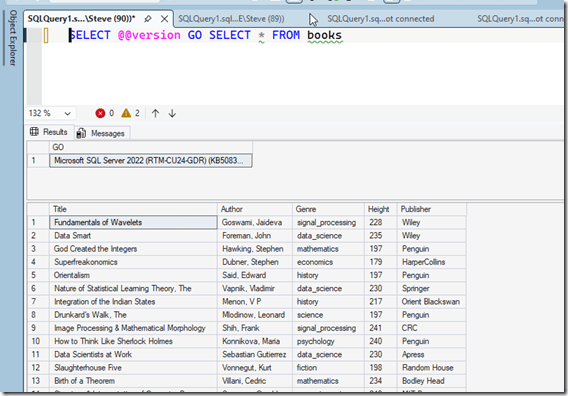Select the Data Smart title cell

(x=133, y=235)
